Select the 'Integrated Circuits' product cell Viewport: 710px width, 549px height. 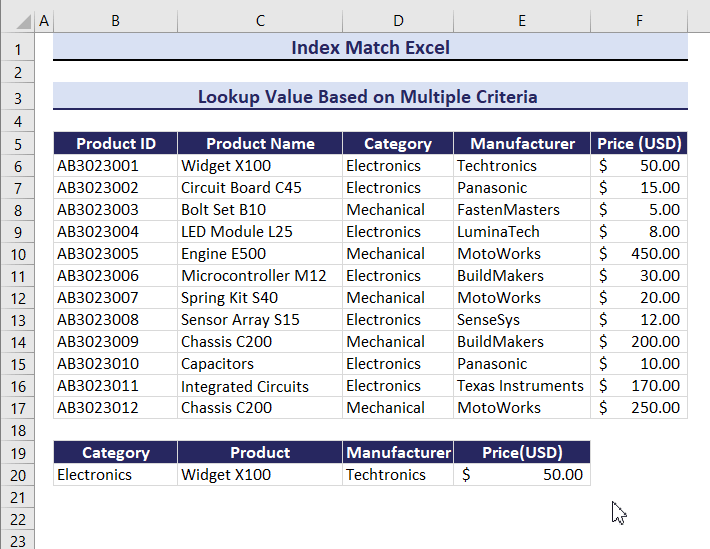tap(259, 386)
